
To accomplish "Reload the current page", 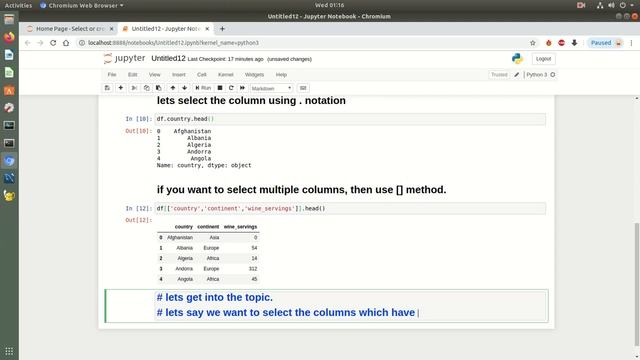I will [53, 43].
